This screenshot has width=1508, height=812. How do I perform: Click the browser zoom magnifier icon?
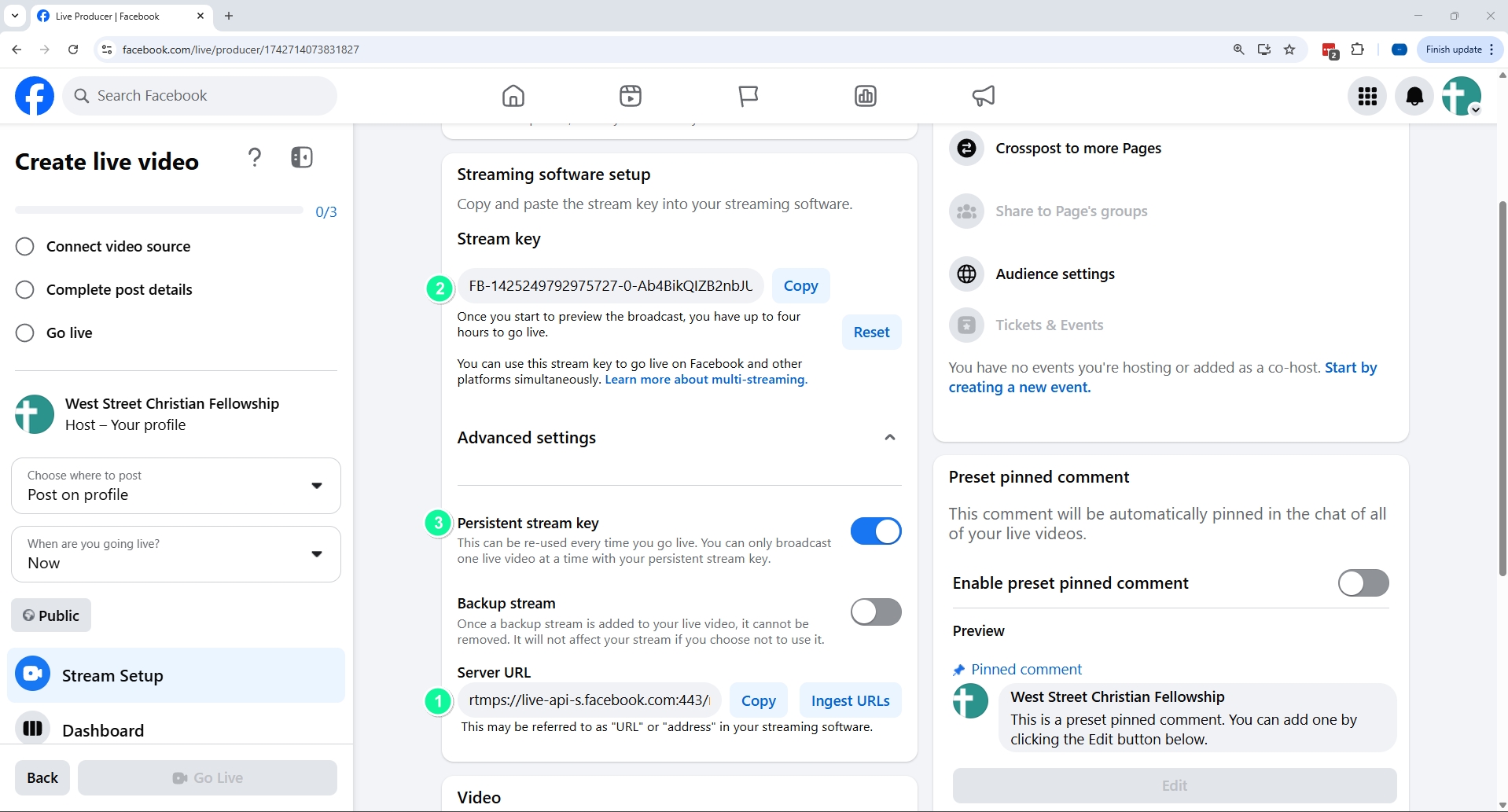click(1238, 50)
